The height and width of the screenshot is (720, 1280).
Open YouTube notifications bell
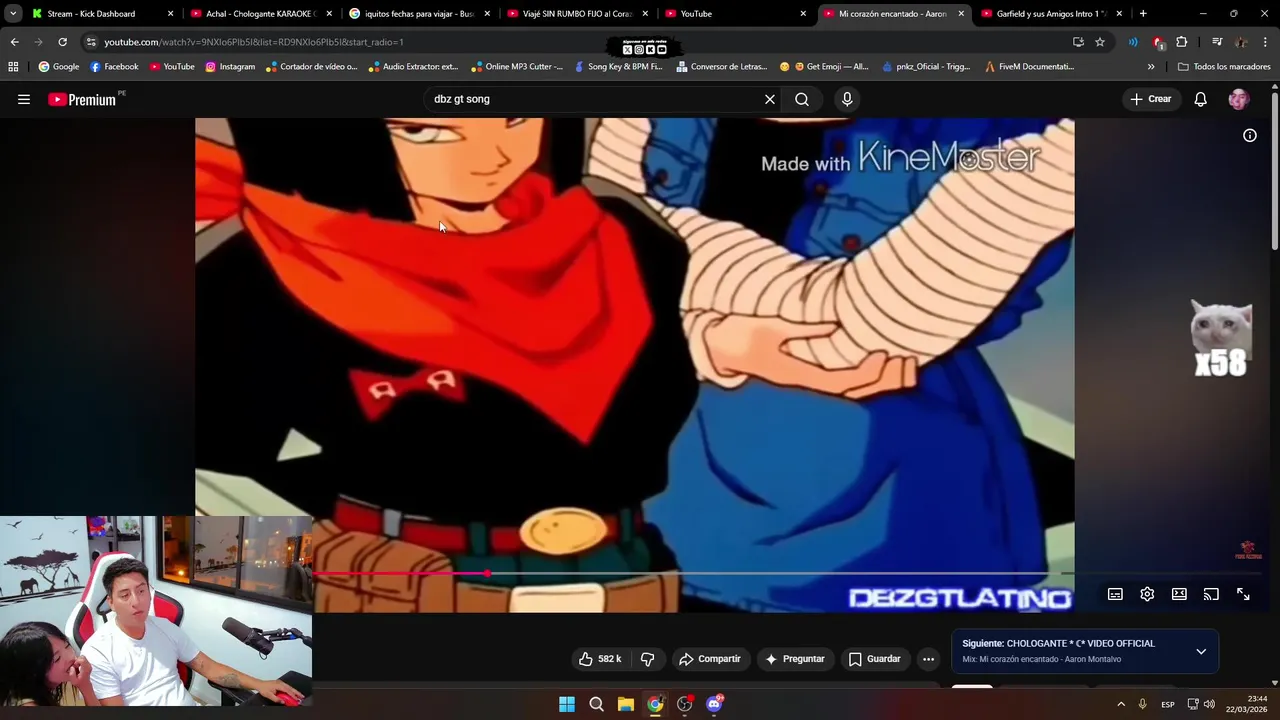pyautogui.click(x=1200, y=99)
